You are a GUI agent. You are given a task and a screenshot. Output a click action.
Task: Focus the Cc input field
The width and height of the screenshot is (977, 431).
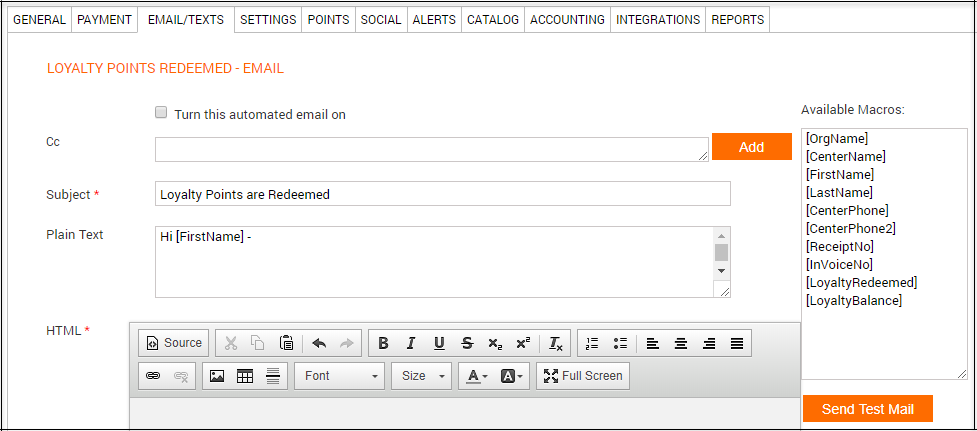[432, 149]
